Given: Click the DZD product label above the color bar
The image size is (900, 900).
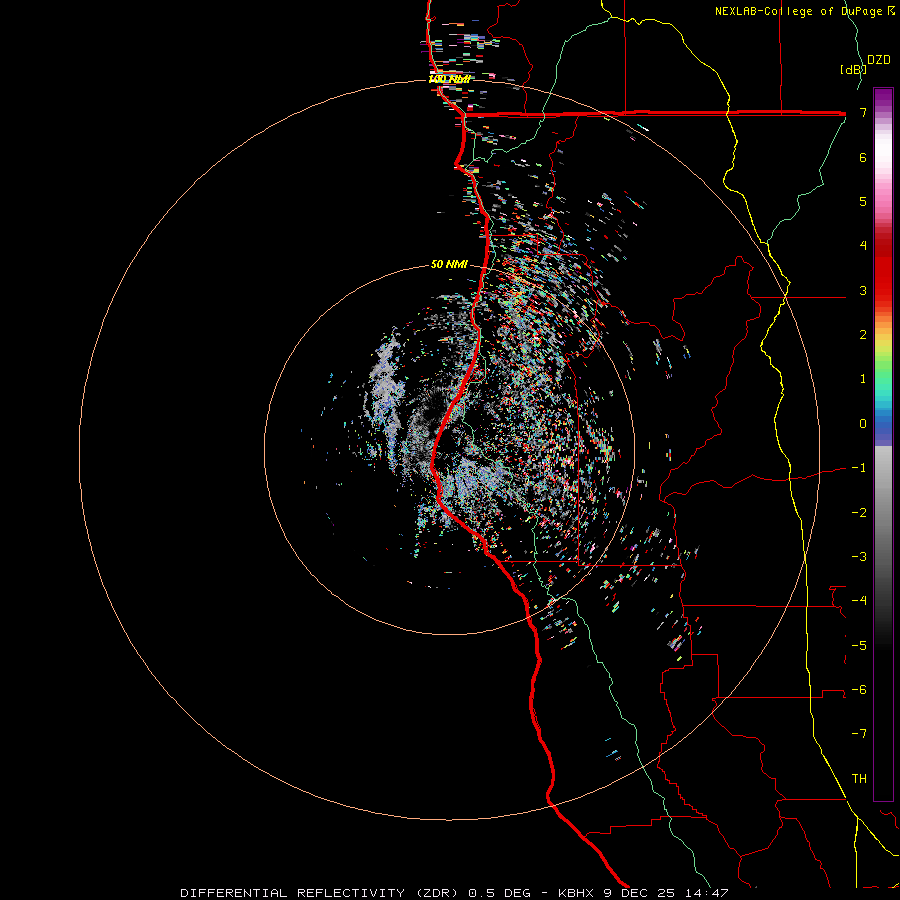Looking at the screenshot, I should [879, 60].
